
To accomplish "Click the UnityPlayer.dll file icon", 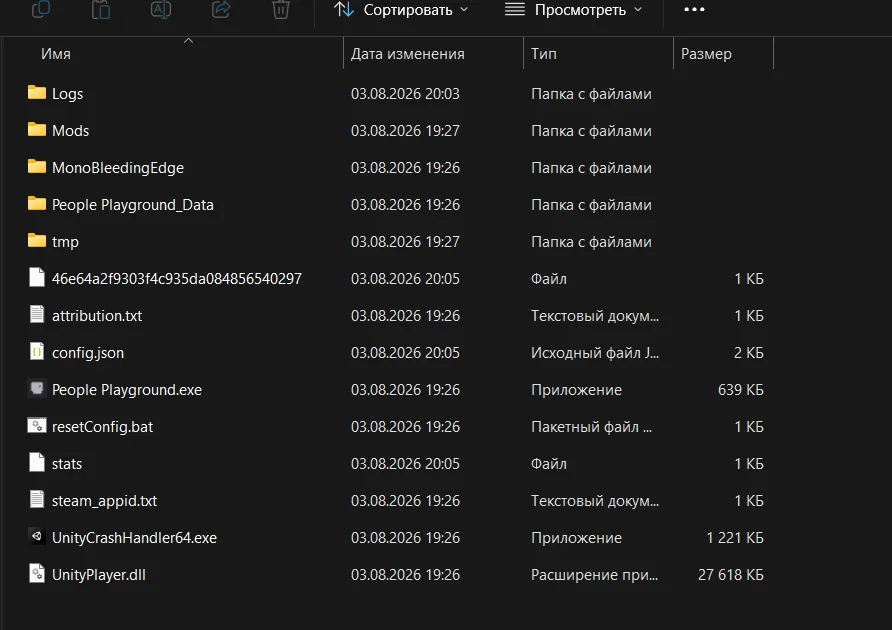I will coord(37,573).
